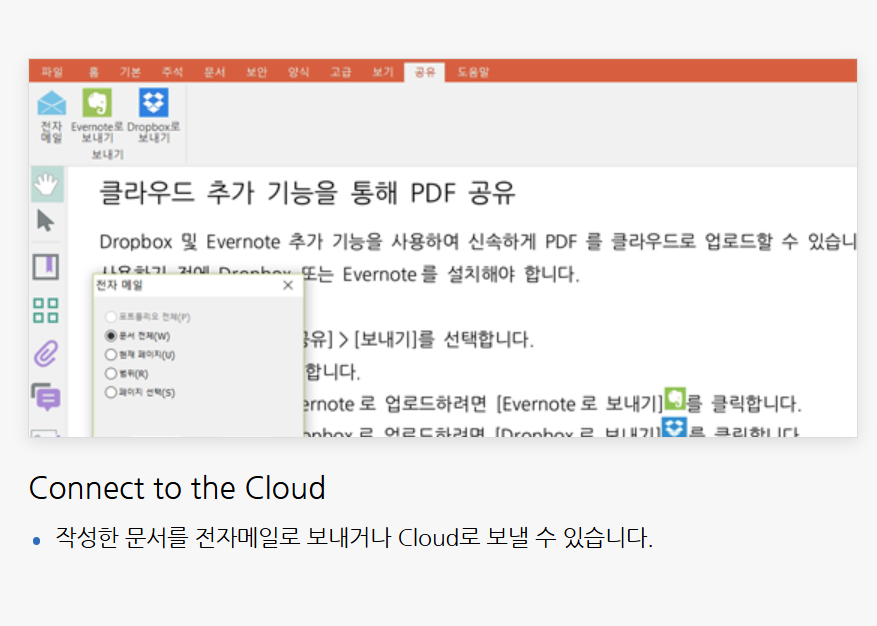Select the active 공유 ribbon tab
877x626 pixels.
coord(425,72)
